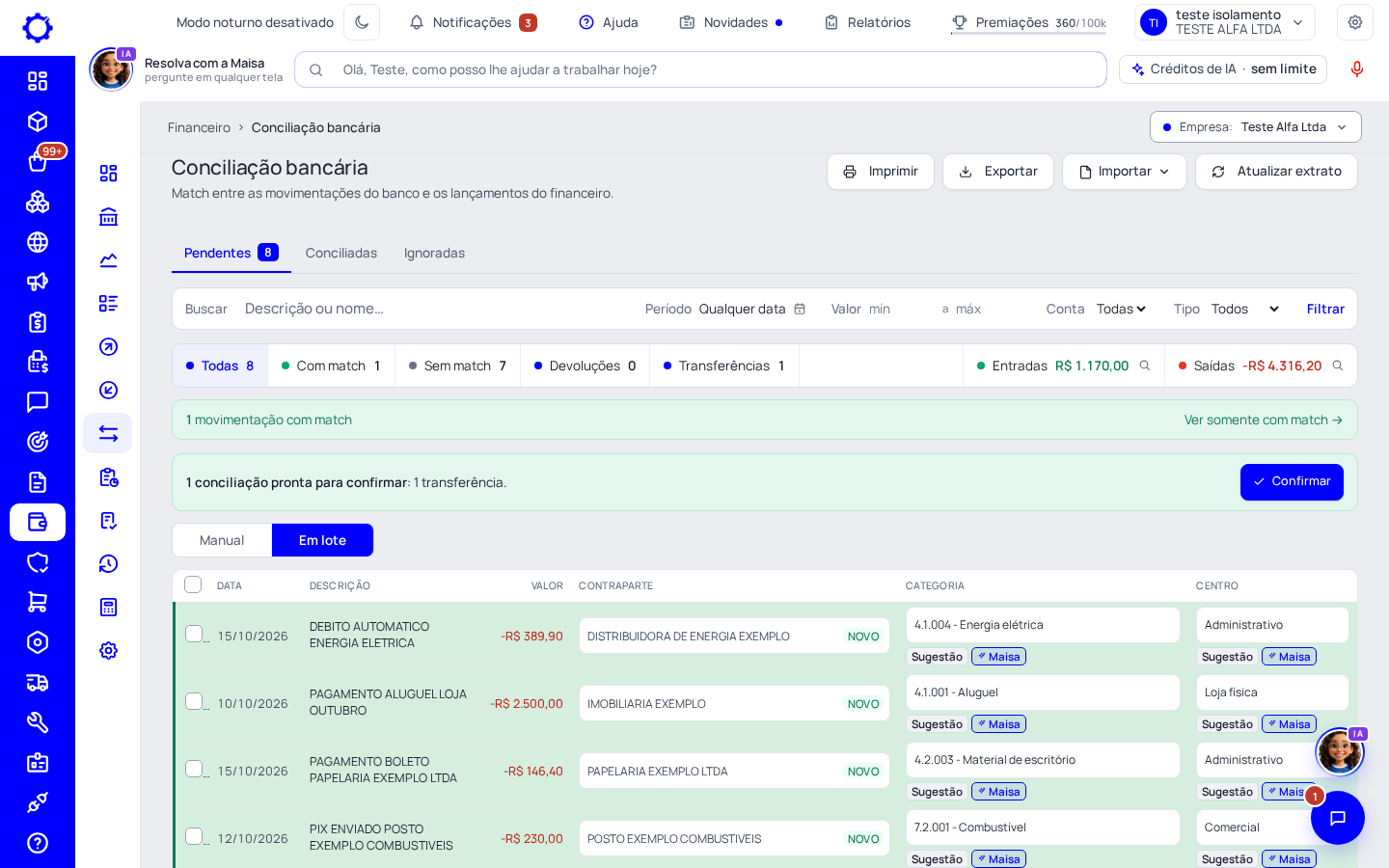Open the calculator icon in the submenu
This screenshot has width=1389, height=868.
pyautogui.click(x=108, y=607)
